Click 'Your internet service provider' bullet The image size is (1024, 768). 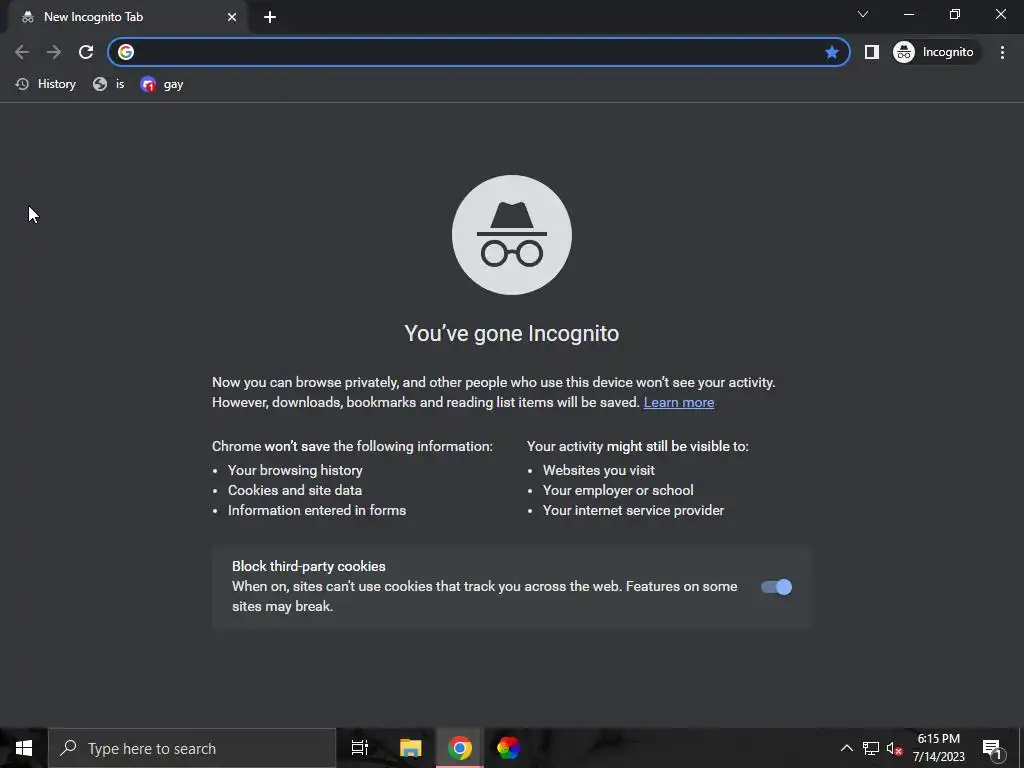pos(633,511)
